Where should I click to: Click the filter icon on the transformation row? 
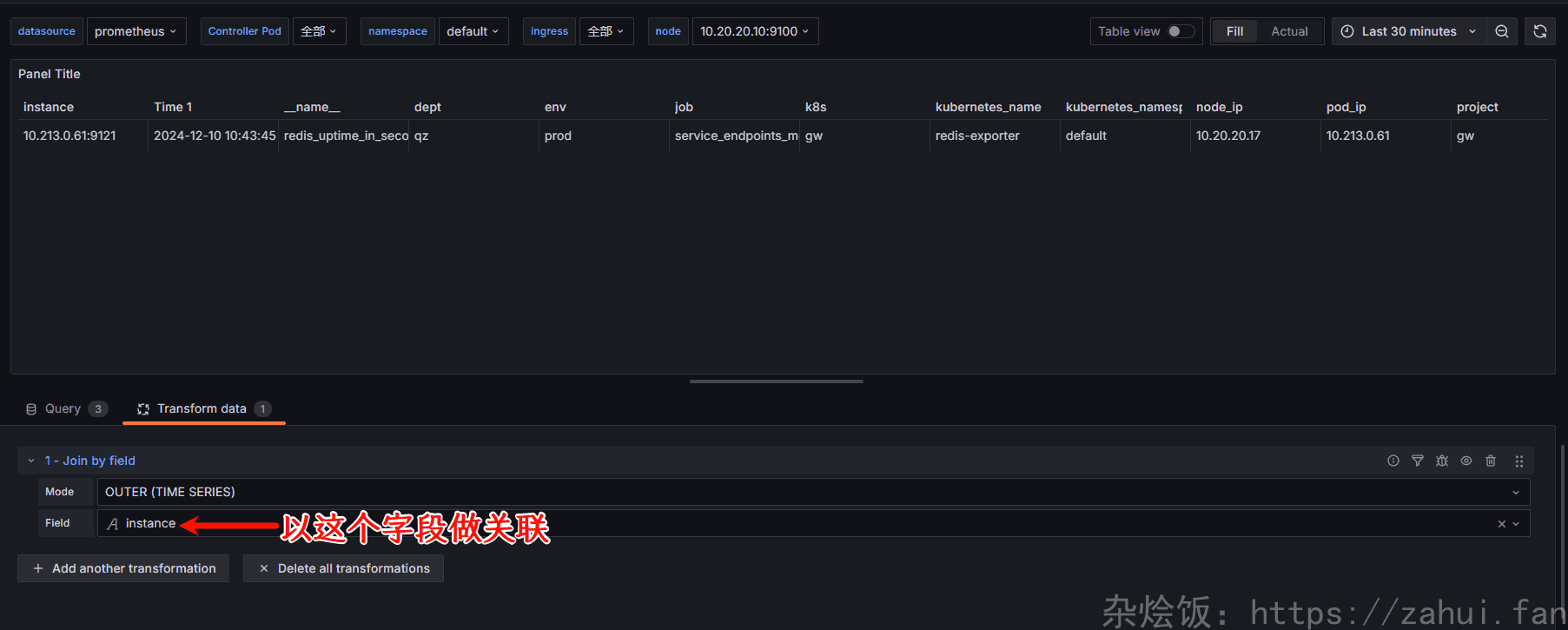coord(1417,461)
